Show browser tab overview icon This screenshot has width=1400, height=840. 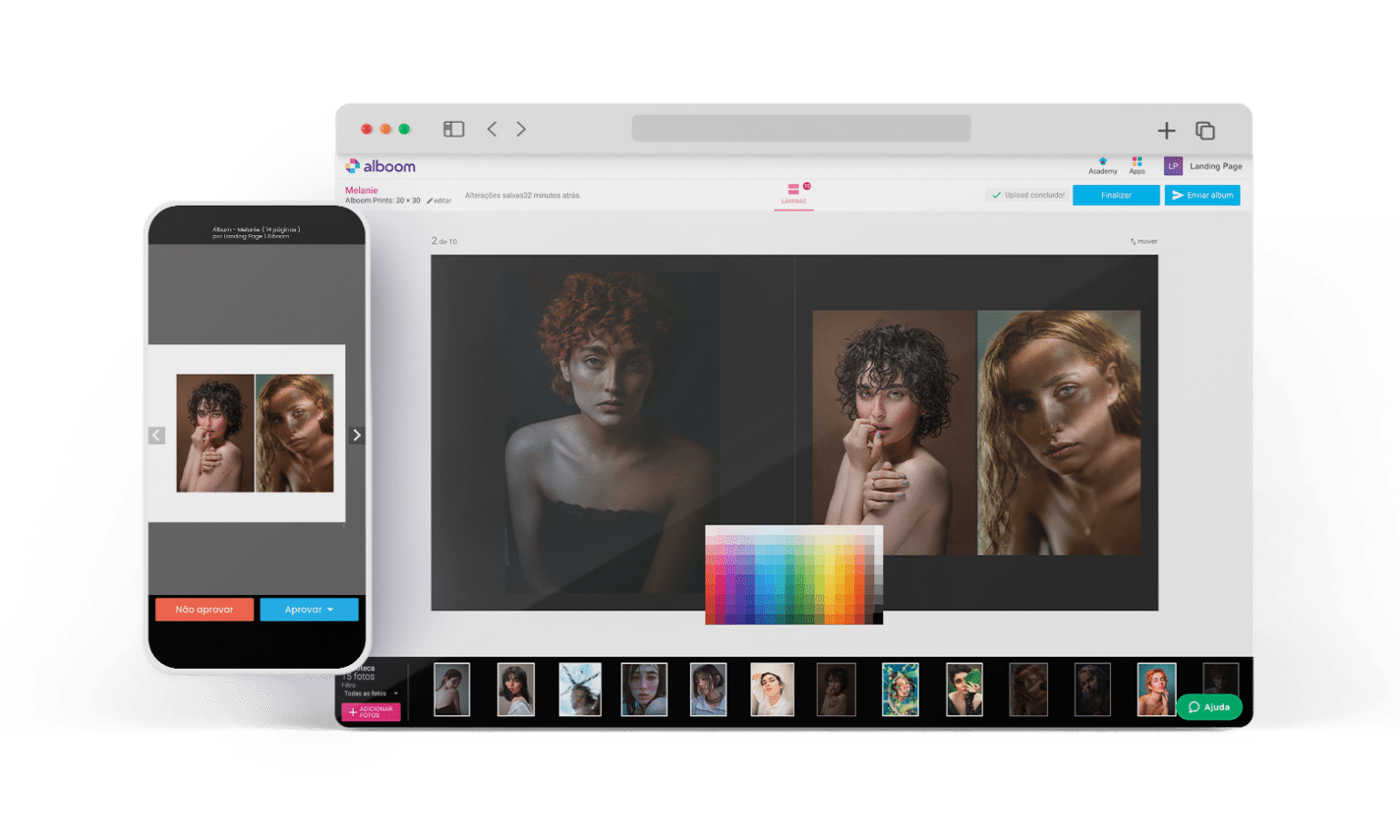coord(1205,131)
